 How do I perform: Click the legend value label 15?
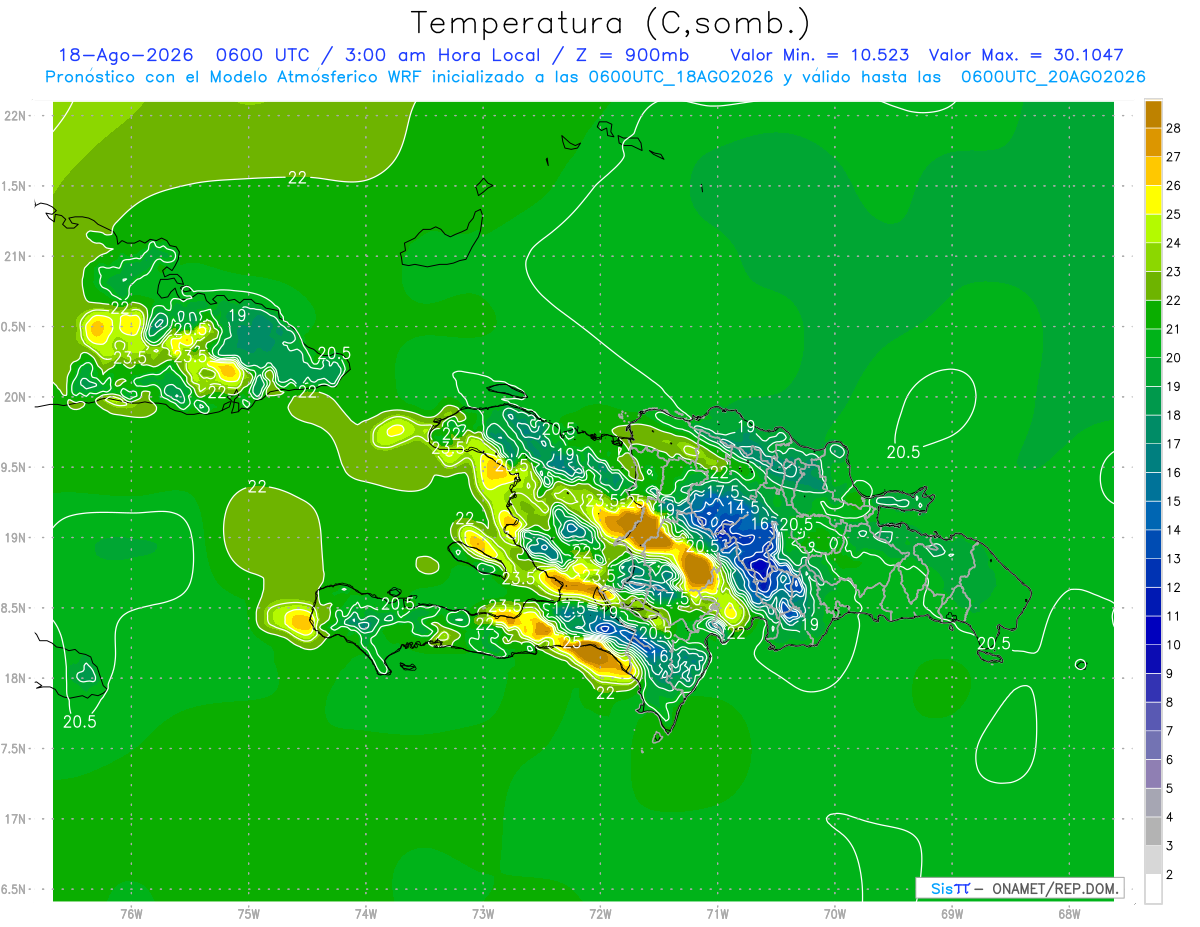coord(1174,501)
